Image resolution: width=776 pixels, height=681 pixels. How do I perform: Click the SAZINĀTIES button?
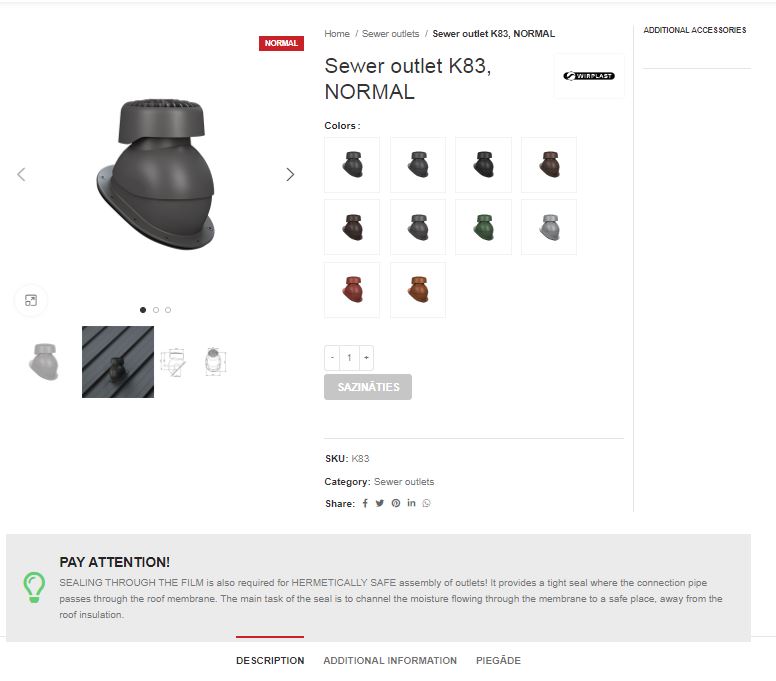[x=368, y=387]
